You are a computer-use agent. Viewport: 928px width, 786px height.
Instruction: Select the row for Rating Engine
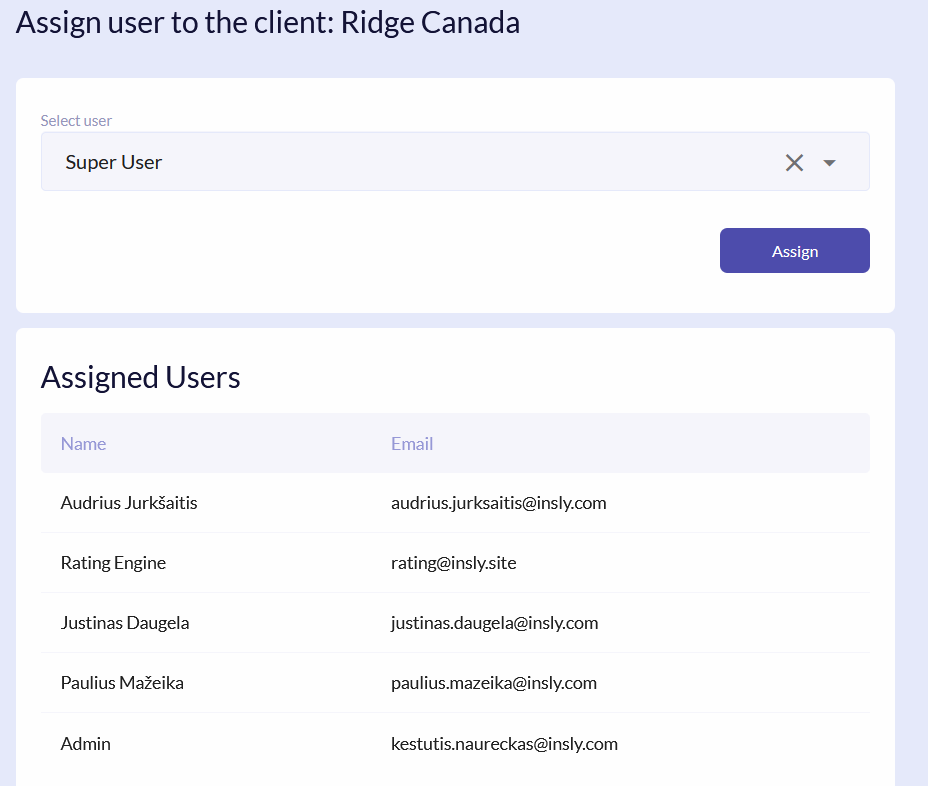click(x=113, y=562)
